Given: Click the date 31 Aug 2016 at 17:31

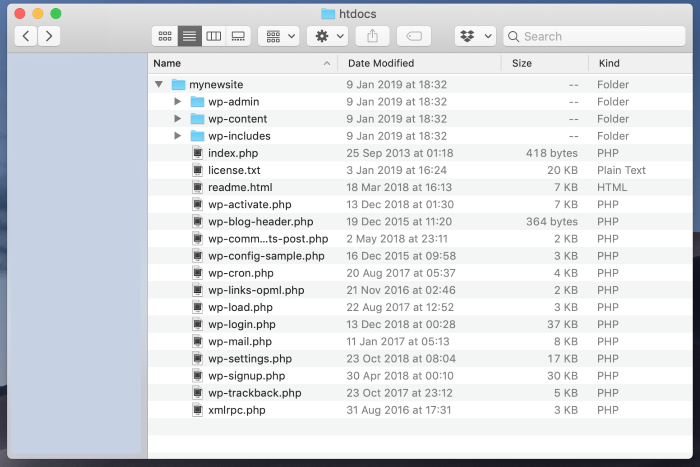Looking at the screenshot, I should (399, 410).
